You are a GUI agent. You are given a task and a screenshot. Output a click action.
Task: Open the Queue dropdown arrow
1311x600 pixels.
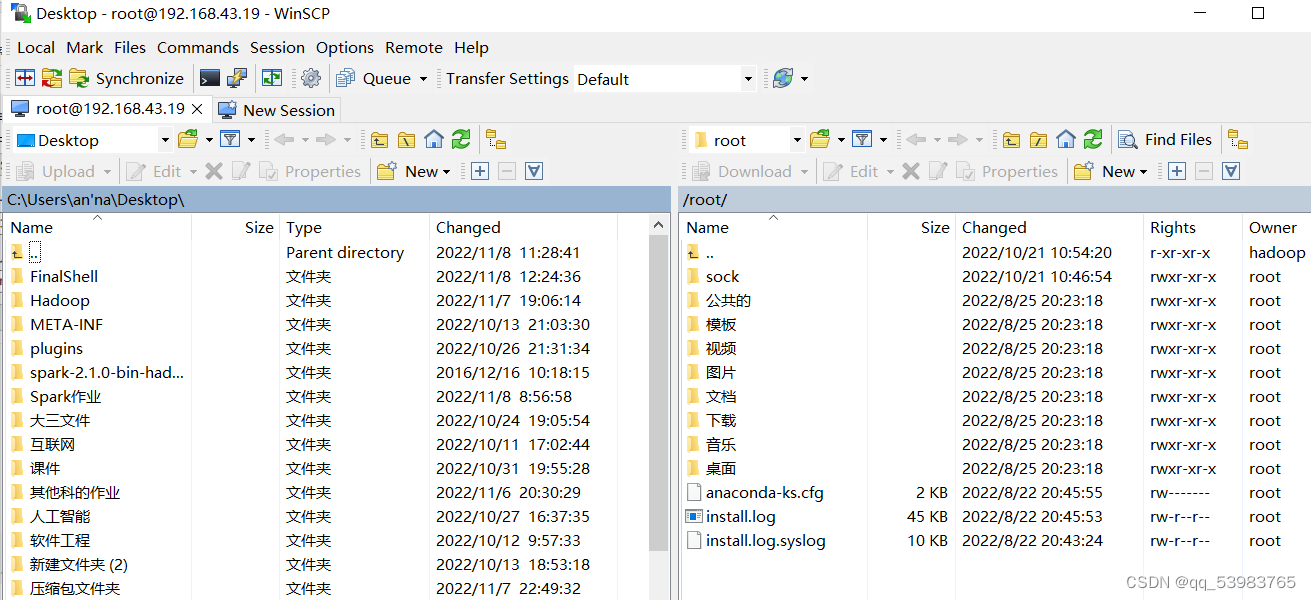(x=423, y=79)
